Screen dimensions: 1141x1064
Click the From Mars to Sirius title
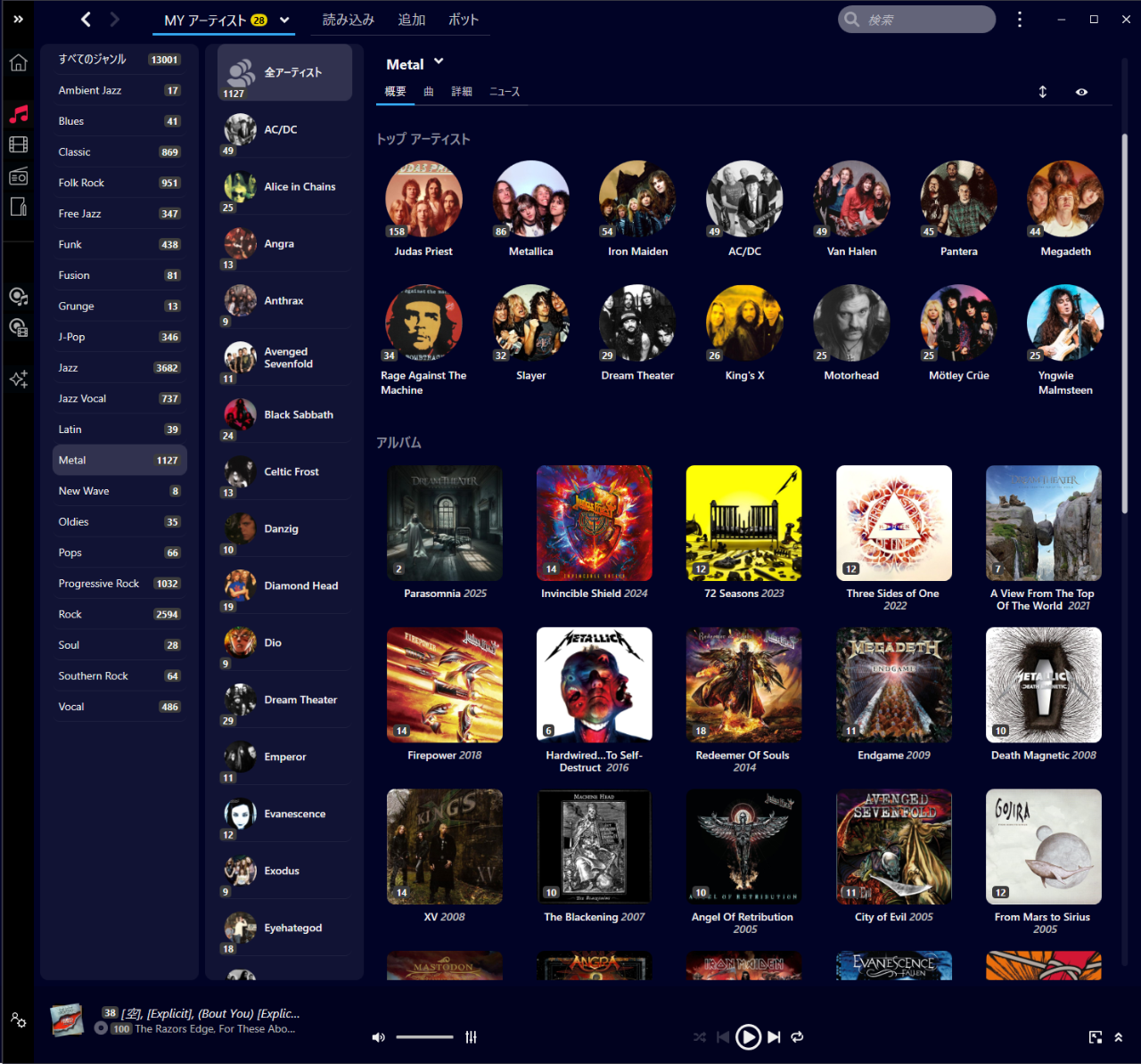click(1042, 917)
